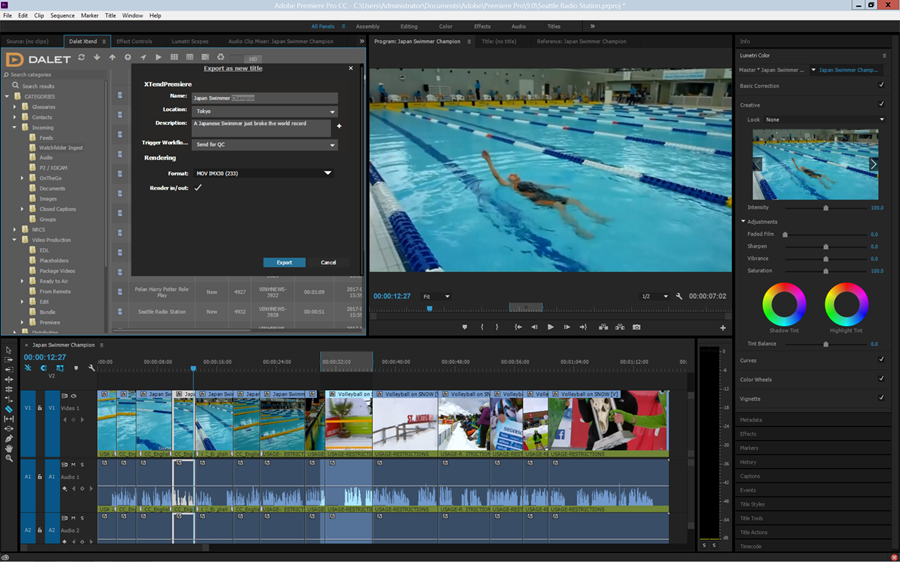
Task: Click the Shadow Tint color wheel
Action: (784, 304)
